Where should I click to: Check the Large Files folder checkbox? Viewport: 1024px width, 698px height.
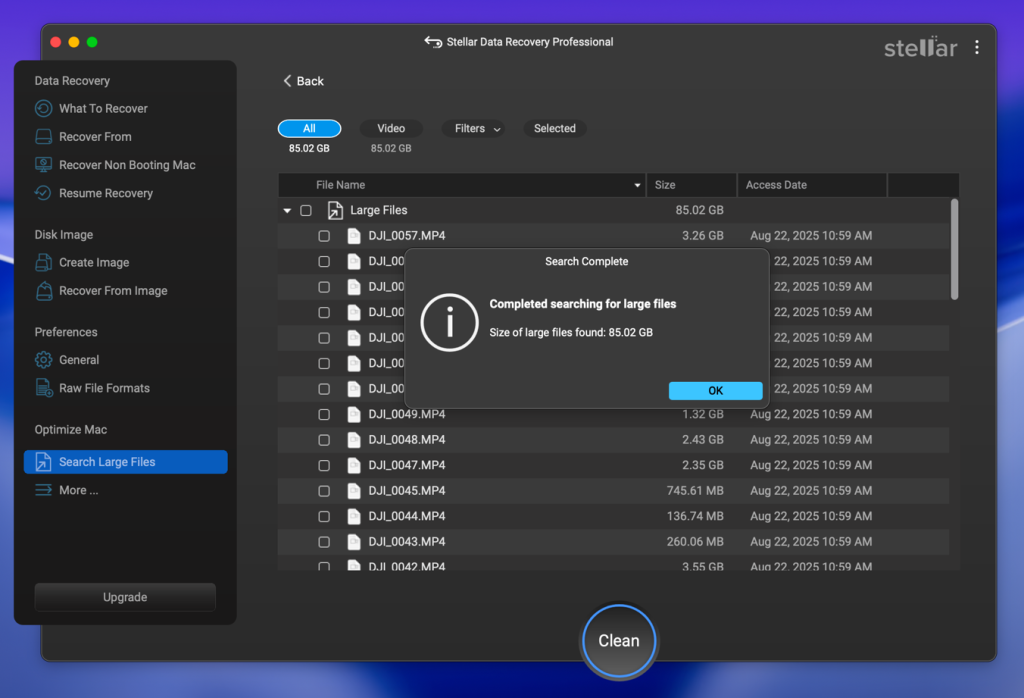[306, 211]
